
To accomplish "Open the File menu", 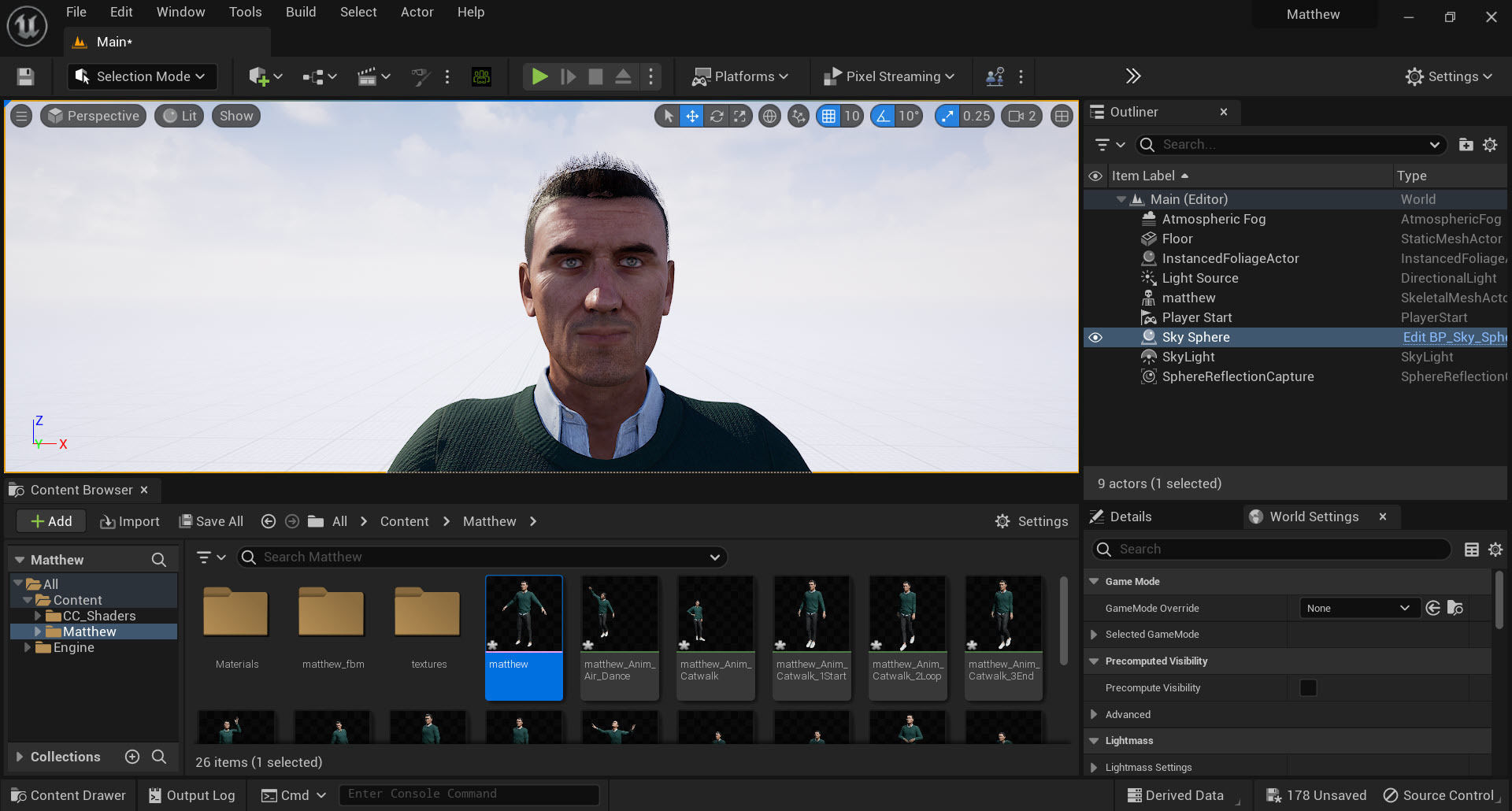I will tap(76, 12).
